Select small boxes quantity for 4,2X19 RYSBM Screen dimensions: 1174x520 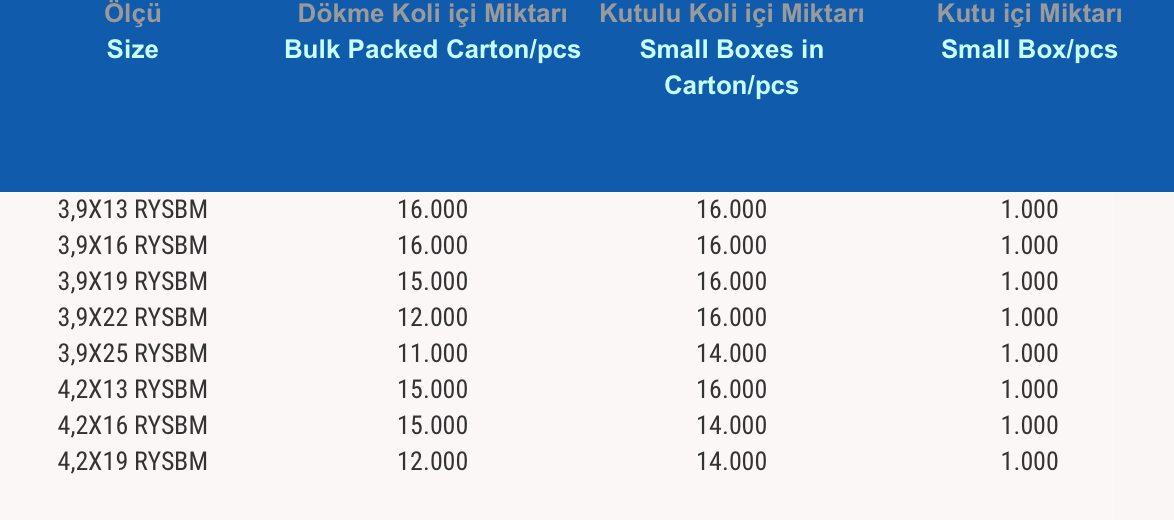coord(731,462)
